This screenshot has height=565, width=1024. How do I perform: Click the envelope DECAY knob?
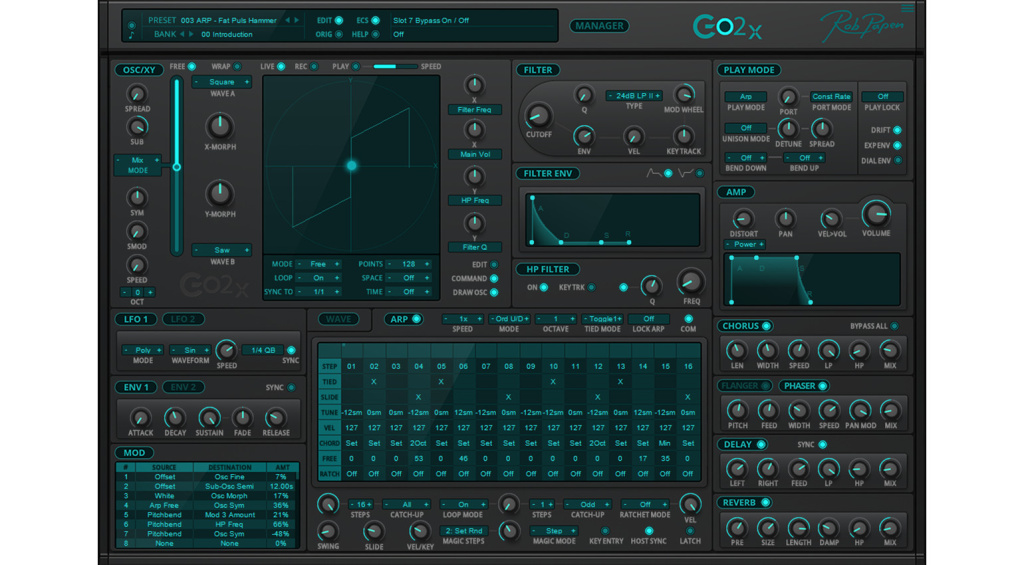point(174,417)
